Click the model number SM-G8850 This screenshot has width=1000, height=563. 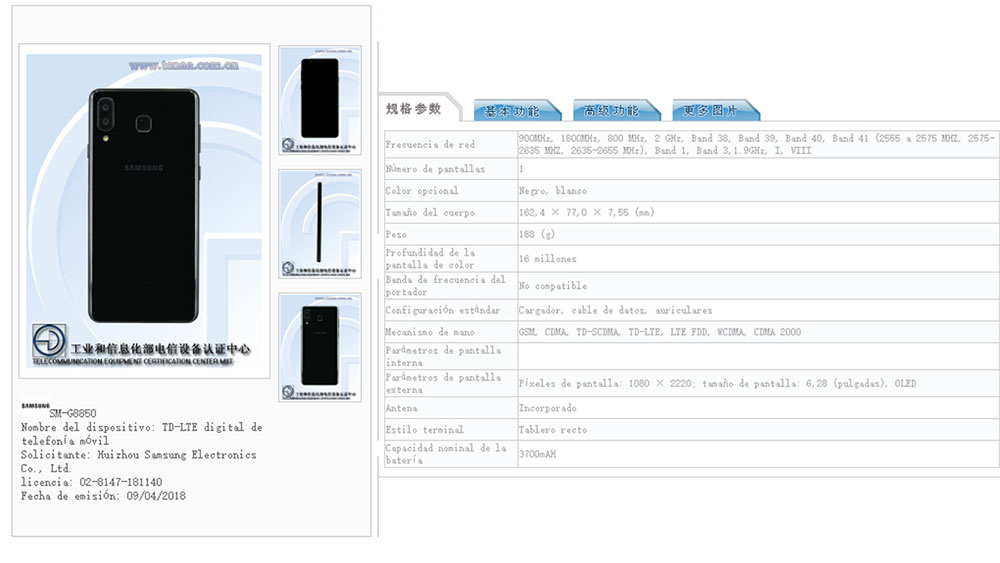73,413
